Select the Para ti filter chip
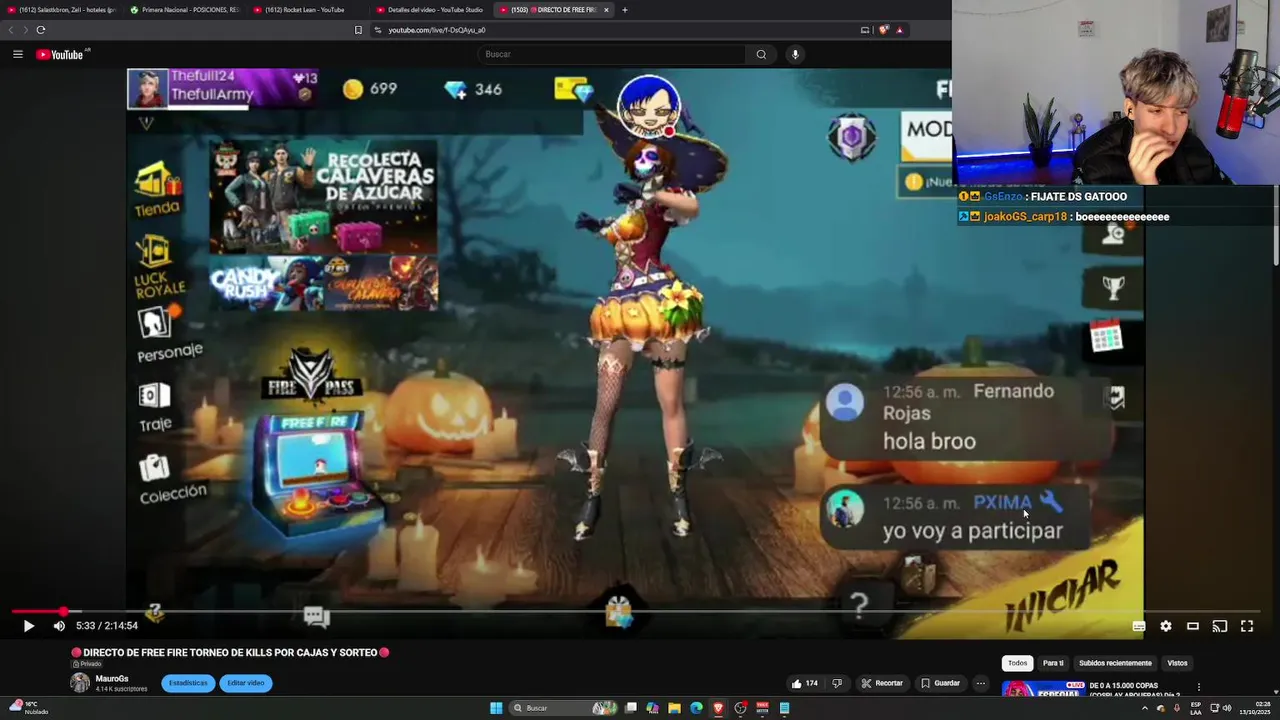 (x=1053, y=663)
